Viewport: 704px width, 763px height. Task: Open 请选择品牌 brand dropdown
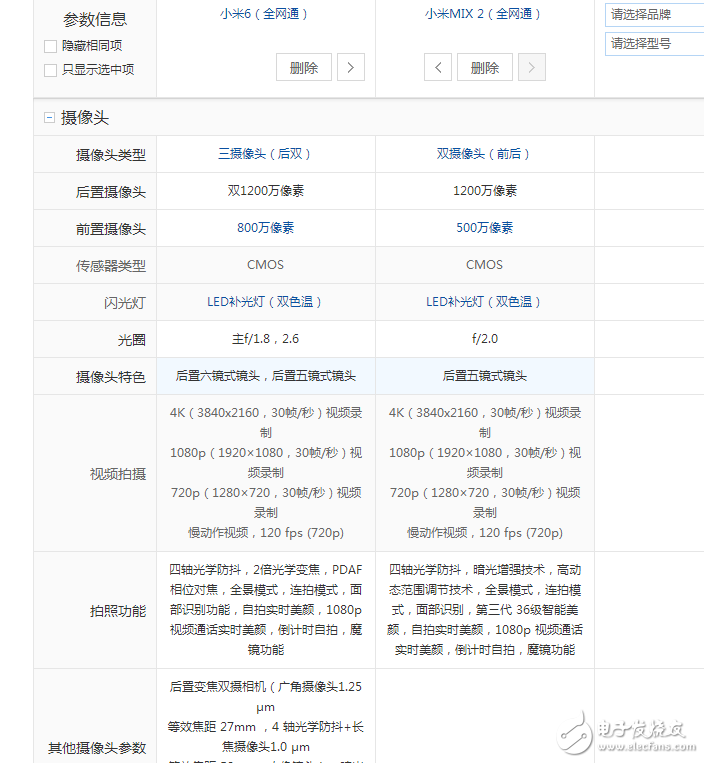click(x=654, y=15)
